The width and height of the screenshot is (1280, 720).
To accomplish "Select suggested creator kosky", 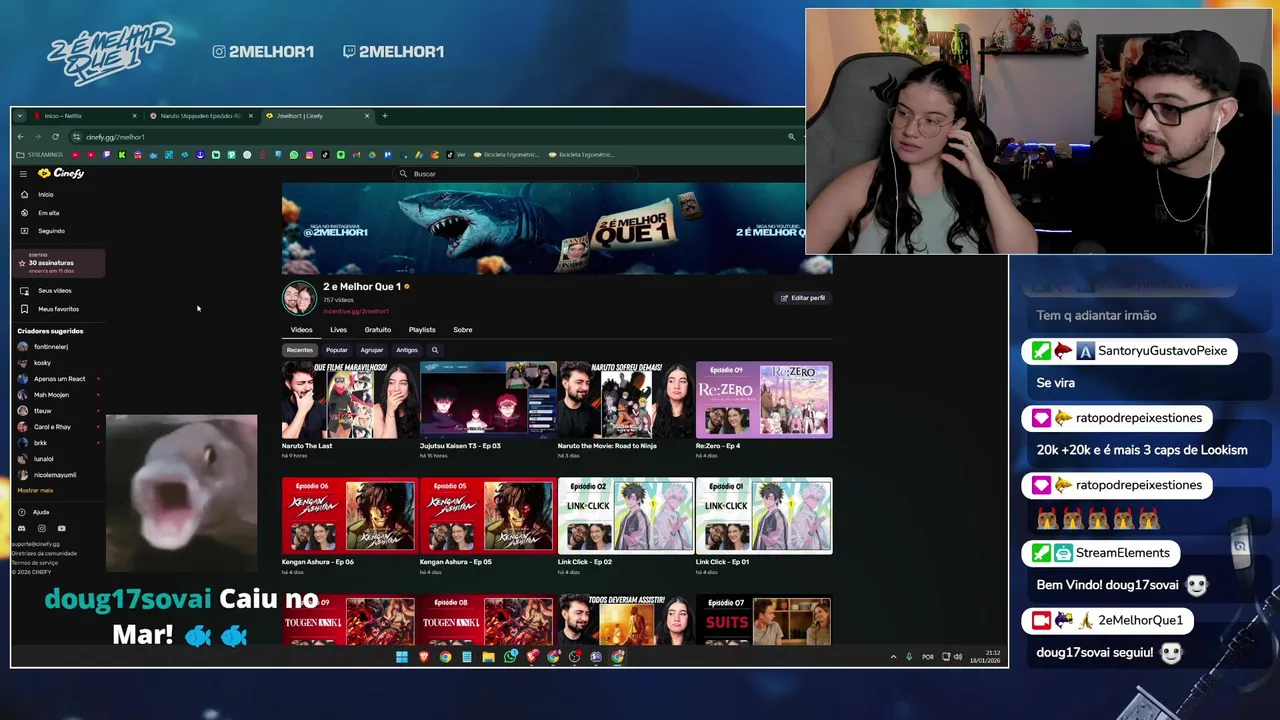I will pyautogui.click(x=42, y=363).
